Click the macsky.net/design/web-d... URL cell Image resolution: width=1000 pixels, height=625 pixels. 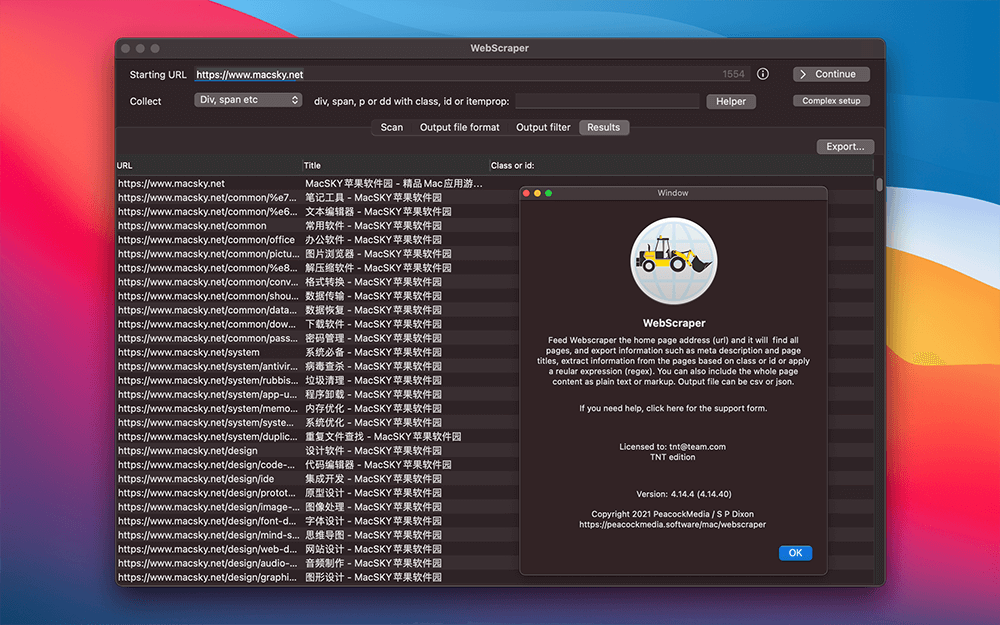point(209,549)
